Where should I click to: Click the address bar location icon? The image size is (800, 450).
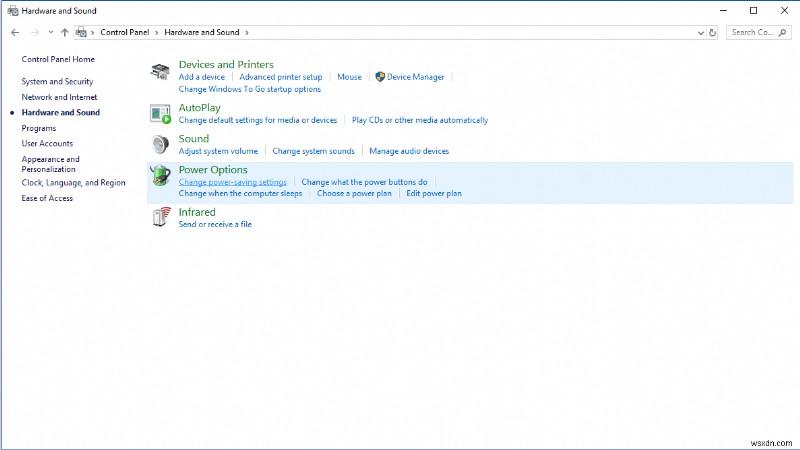click(x=81, y=32)
